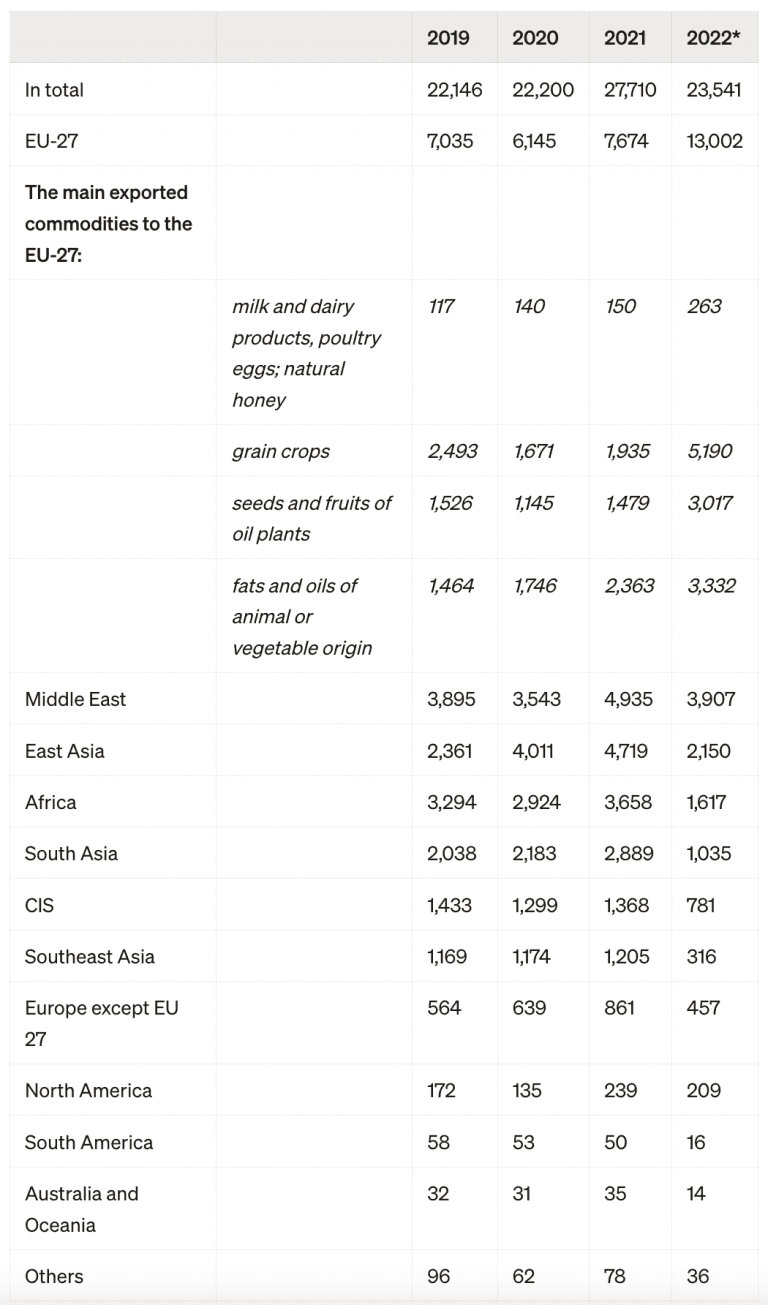Click grain crops 2022 value 5,190
The height and width of the screenshot is (1305, 768).
pyautogui.click(x=710, y=452)
